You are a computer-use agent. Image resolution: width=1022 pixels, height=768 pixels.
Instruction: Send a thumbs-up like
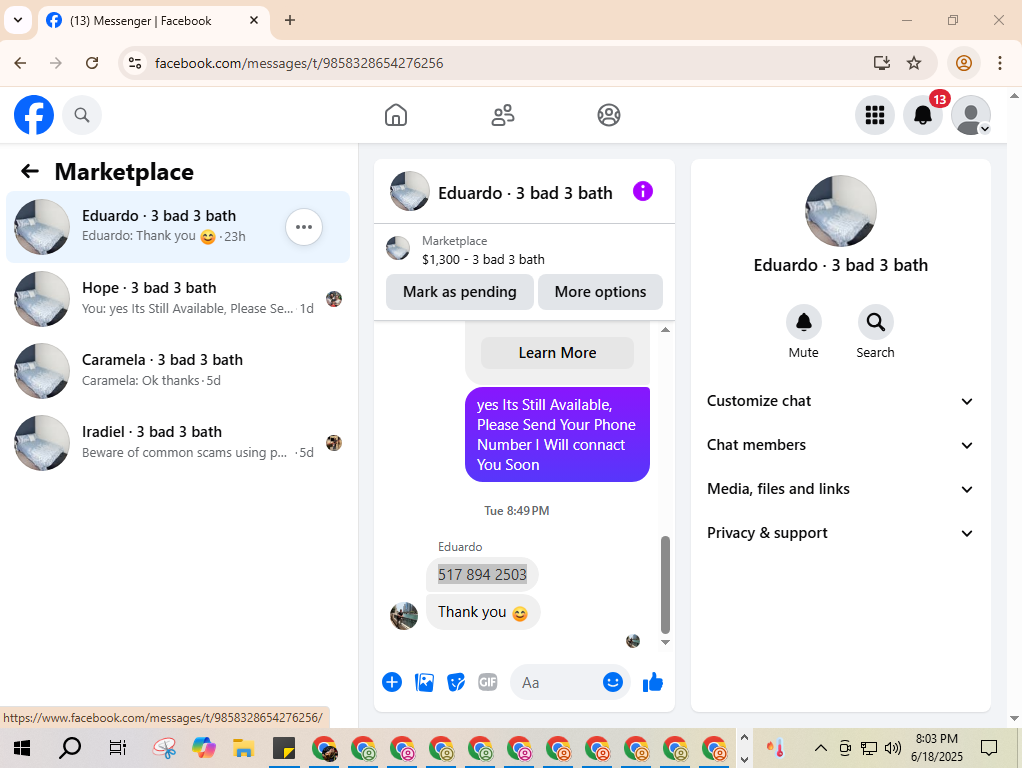(x=652, y=683)
